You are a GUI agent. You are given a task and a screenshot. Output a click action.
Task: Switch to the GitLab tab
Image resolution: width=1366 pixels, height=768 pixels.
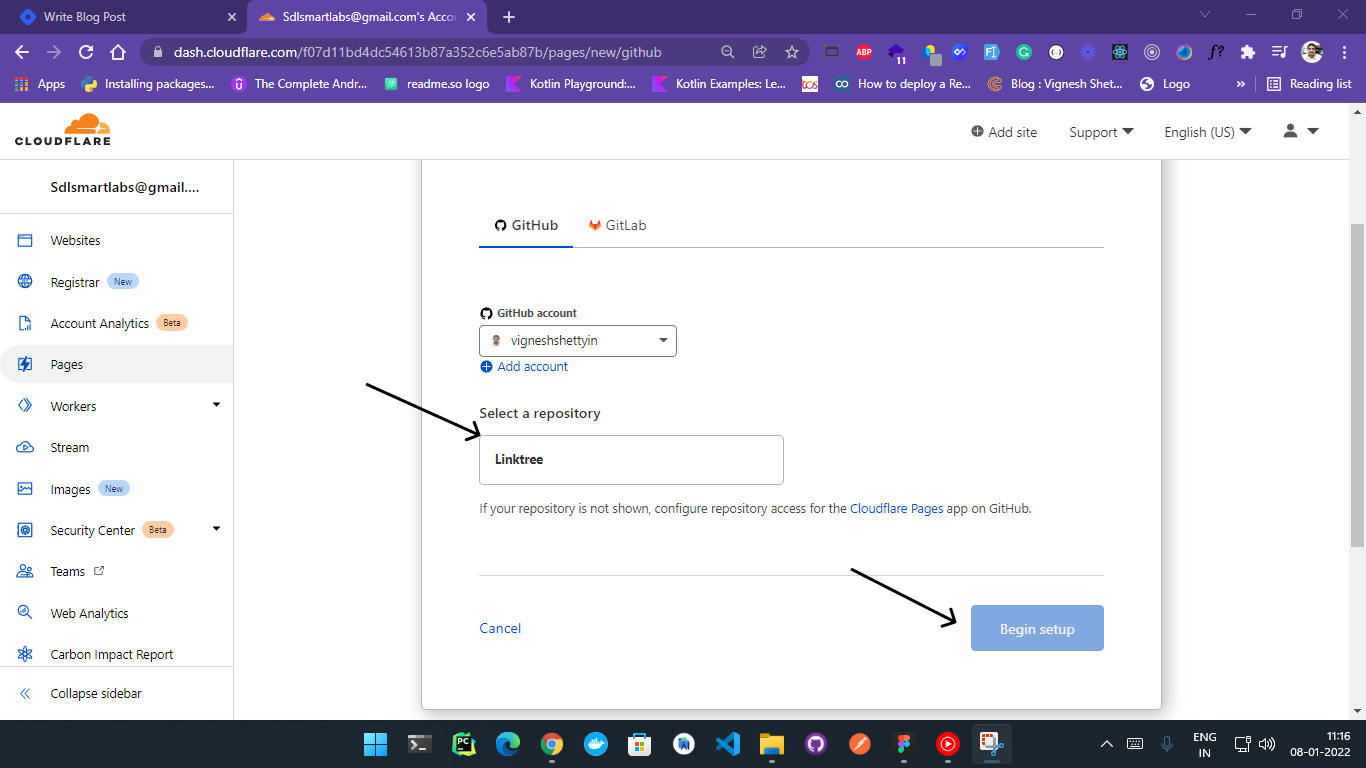(x=617, y=225)
